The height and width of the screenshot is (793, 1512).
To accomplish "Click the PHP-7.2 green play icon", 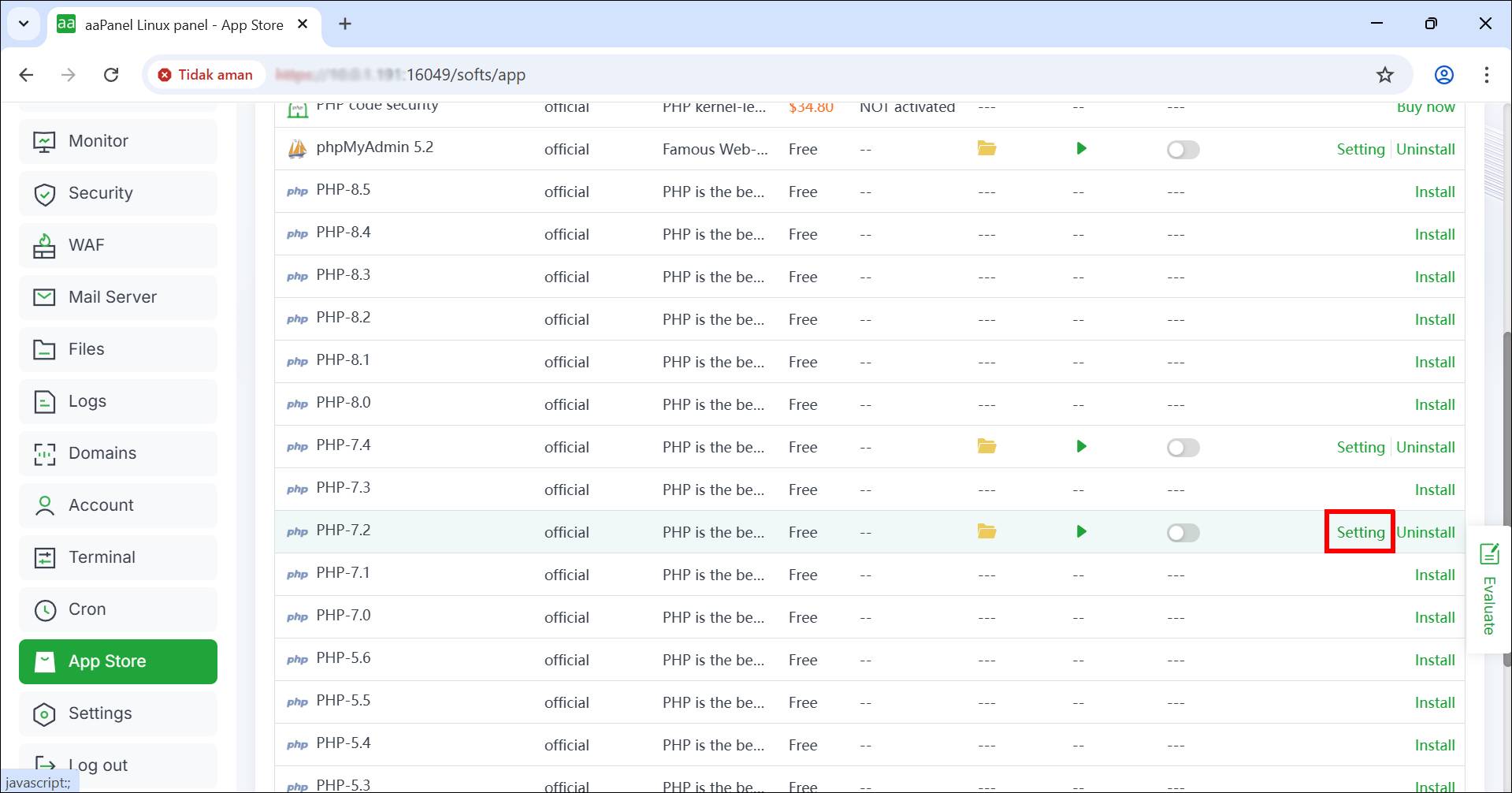I will 1081,531.
